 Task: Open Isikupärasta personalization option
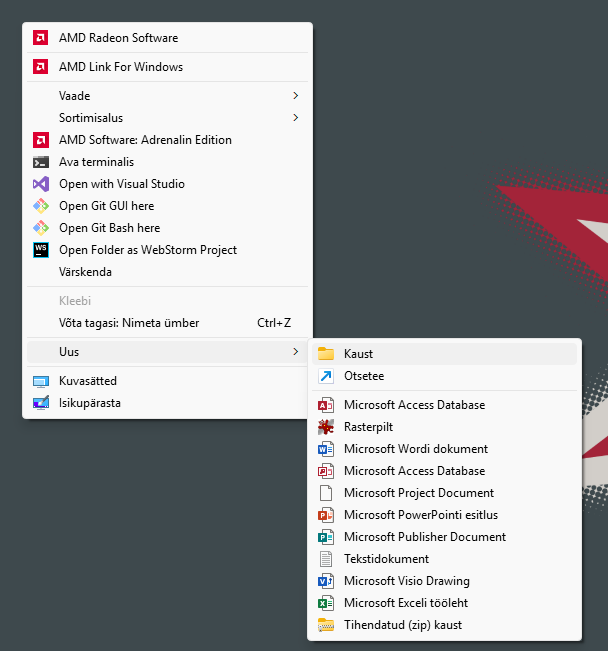pyautogui.click(x=90, y=403)
